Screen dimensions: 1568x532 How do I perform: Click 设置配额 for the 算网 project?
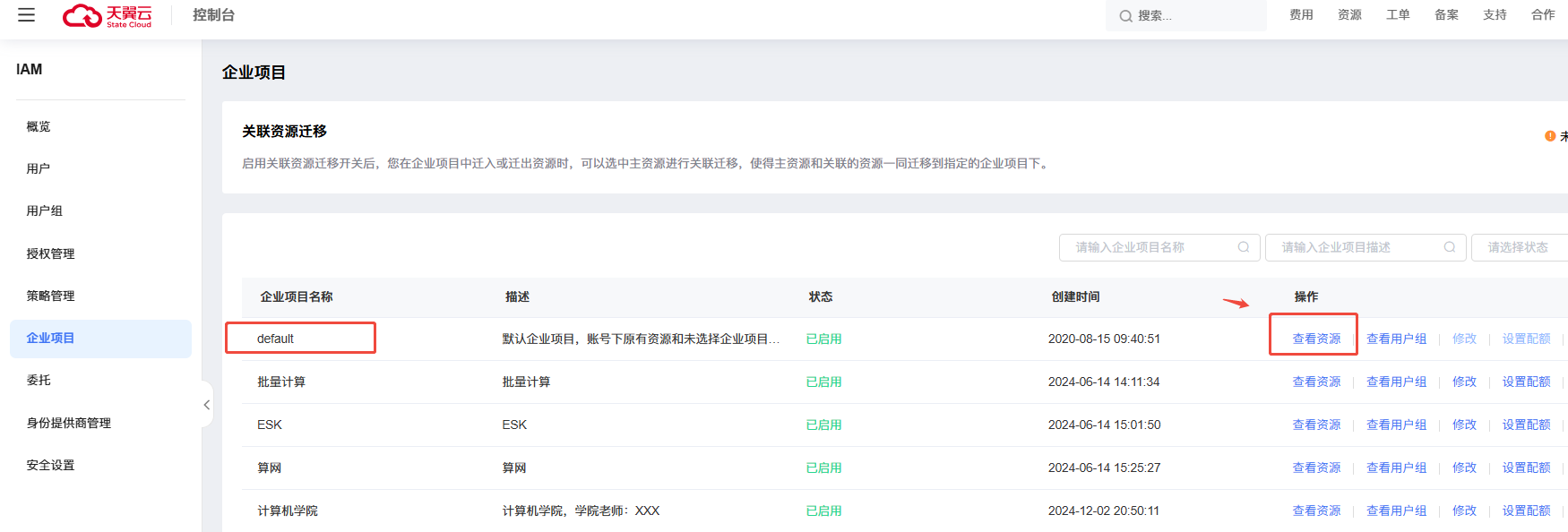[1526, 468]
